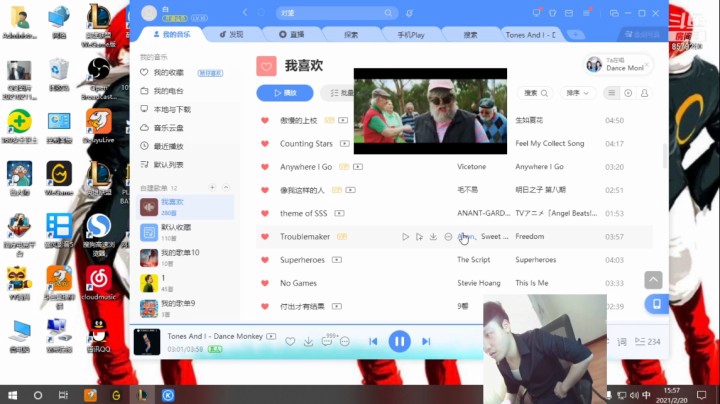720x404 pixels.
Task: Switch to the 我的音乐 tab
Action: [171, 34]
